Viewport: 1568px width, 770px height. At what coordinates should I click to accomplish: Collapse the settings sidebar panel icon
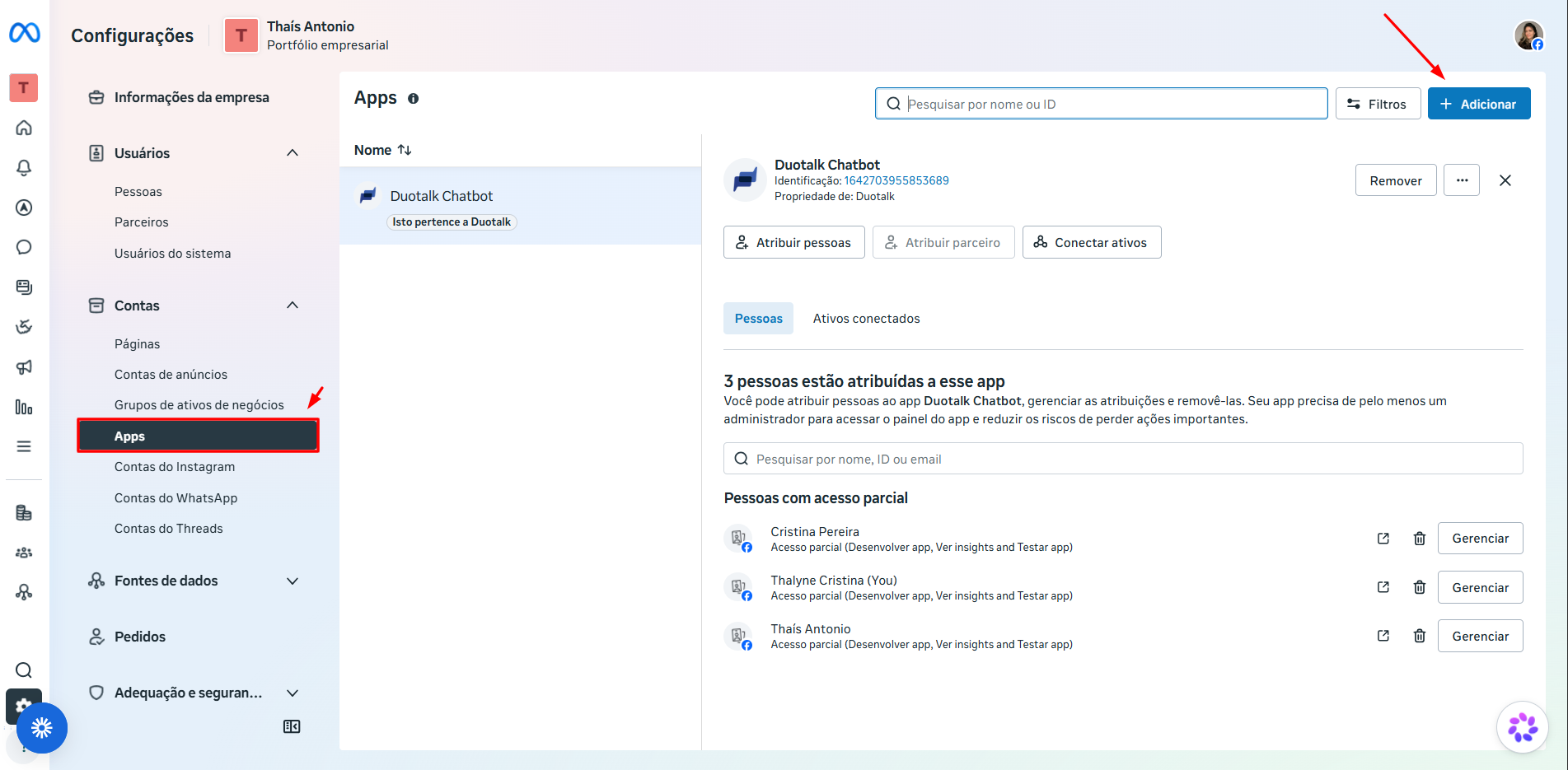292,726
